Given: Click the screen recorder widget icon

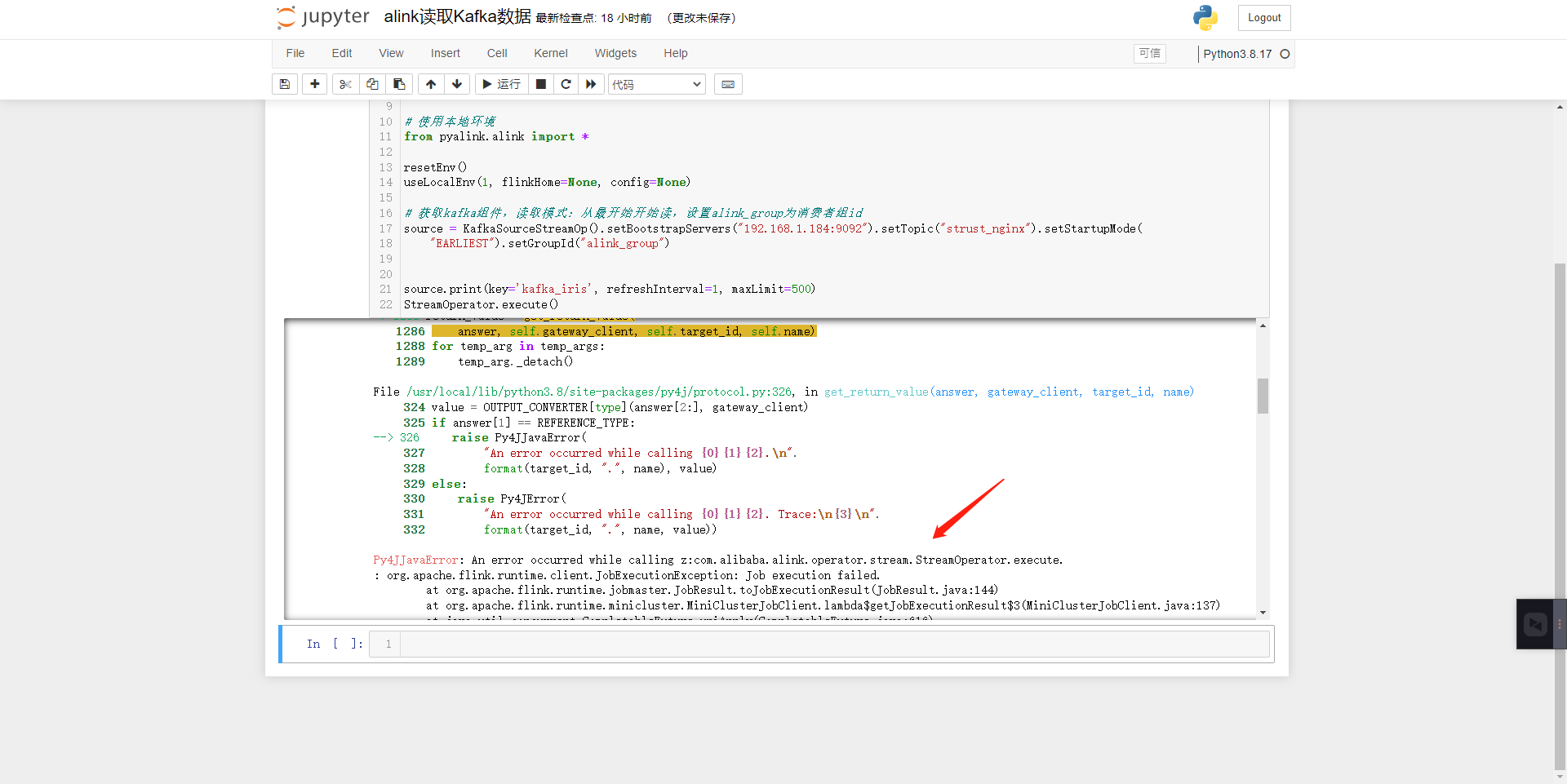Looking at the screenshot, I should click(1535, 624).
